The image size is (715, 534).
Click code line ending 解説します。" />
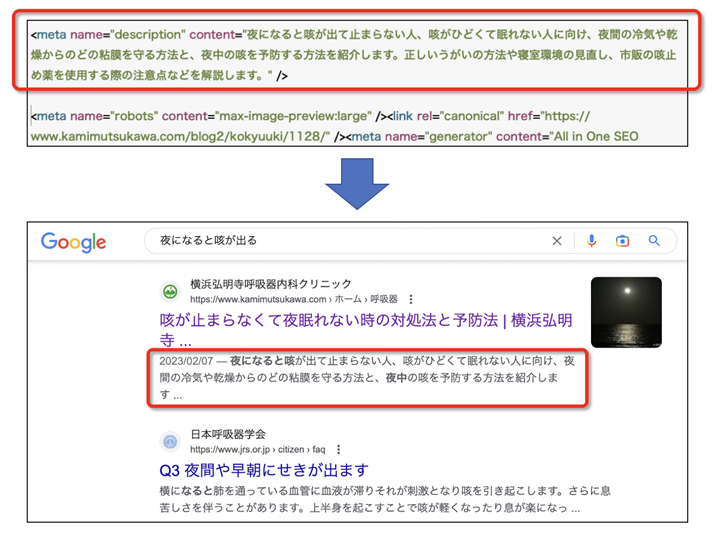point(159,75)
